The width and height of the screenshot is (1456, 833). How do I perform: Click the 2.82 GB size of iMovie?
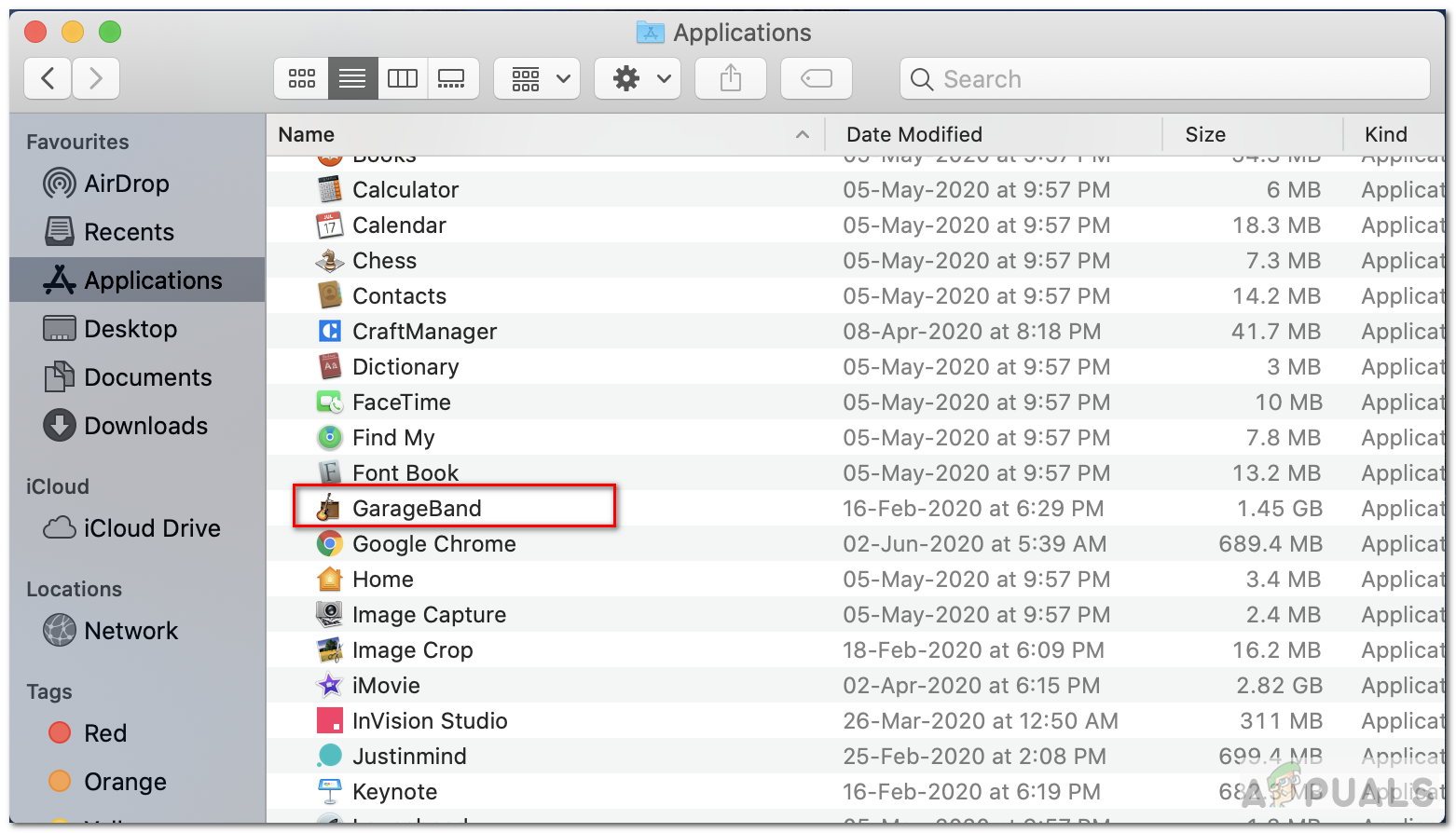(x=1280, y=686)
